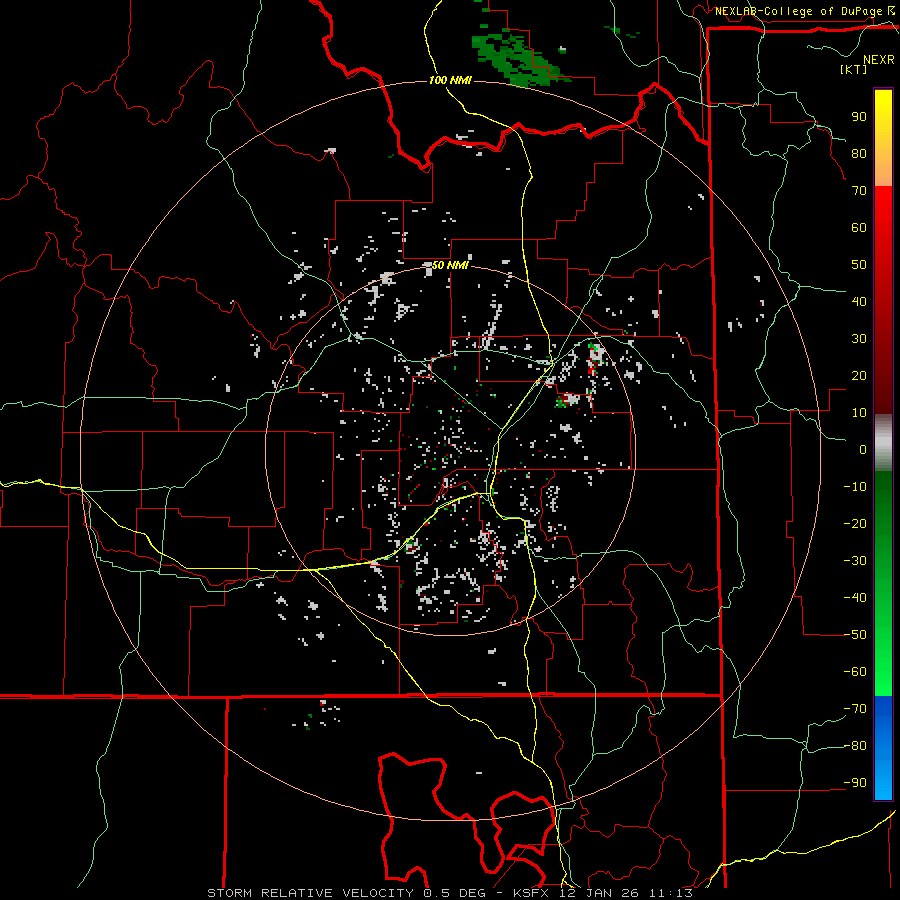Screen dimensions: 900x900
Task: Click the 70 label on velocity scale
Action: [x=859, y=191]
